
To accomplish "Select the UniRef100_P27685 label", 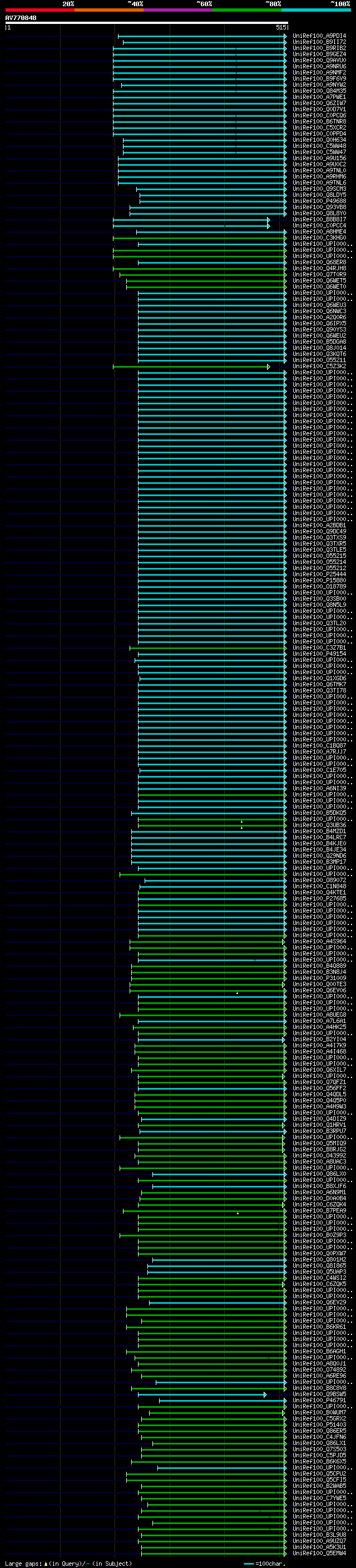I will [x=319, y=898].
